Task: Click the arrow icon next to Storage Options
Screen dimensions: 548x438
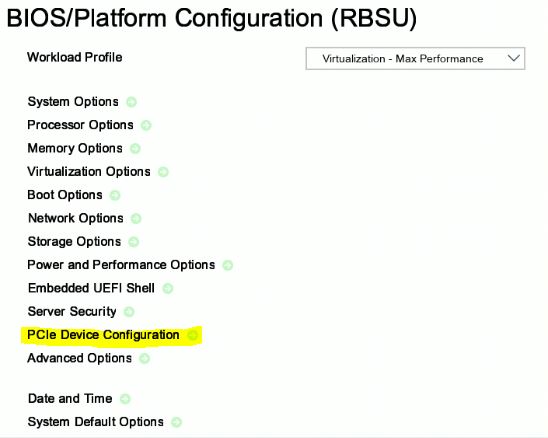Action: (x=134, y=242)
